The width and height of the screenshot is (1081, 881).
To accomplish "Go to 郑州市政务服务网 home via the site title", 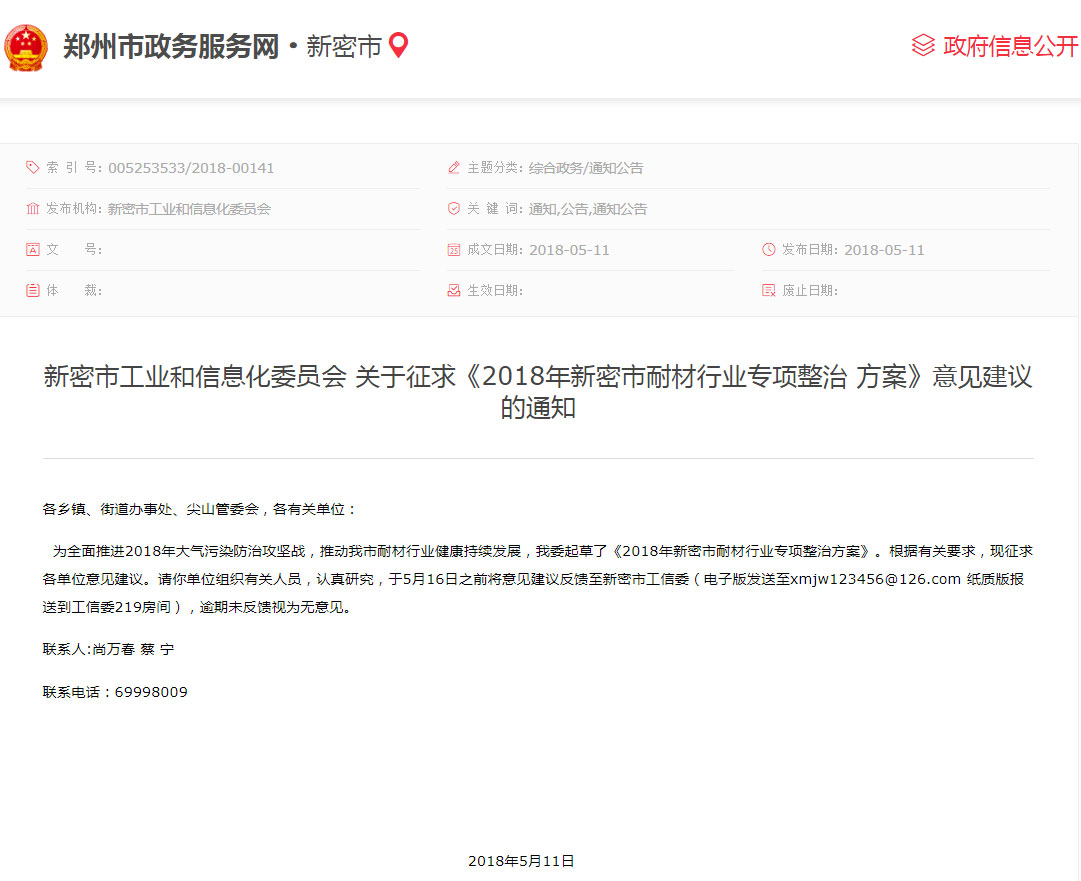I will point(171,47).
